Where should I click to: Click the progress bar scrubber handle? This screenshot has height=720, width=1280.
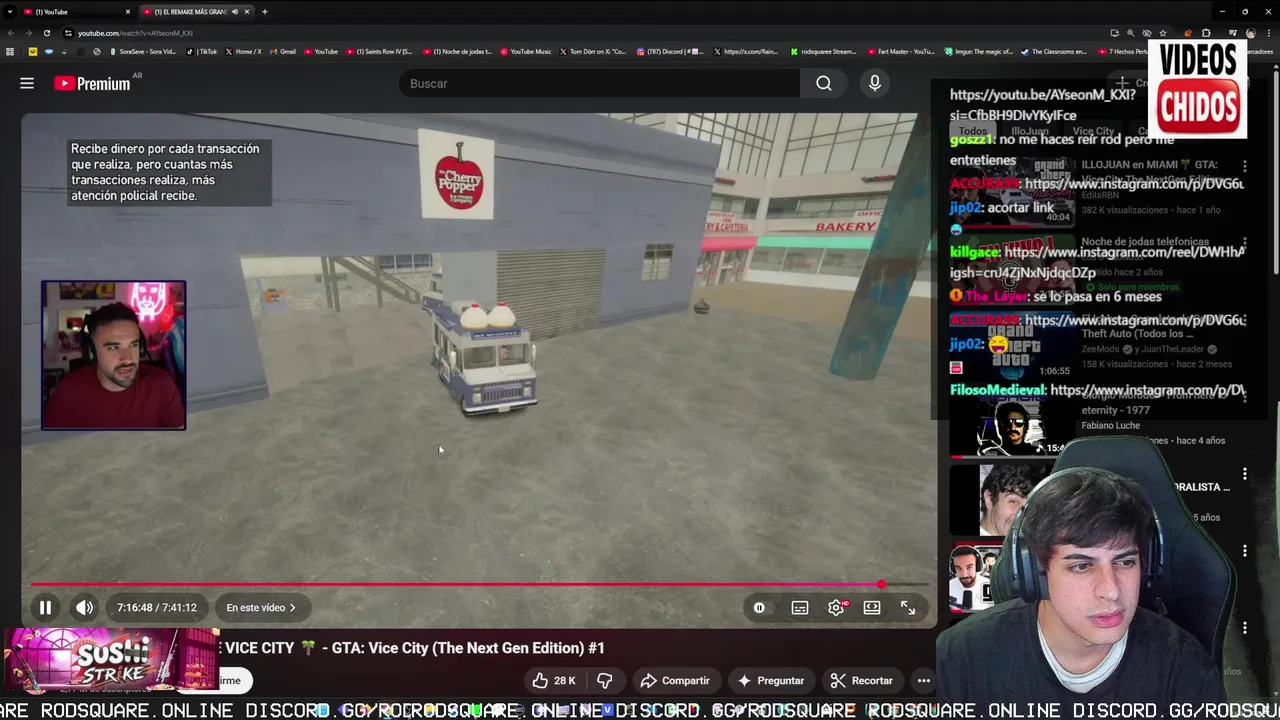tap(881, 584)
